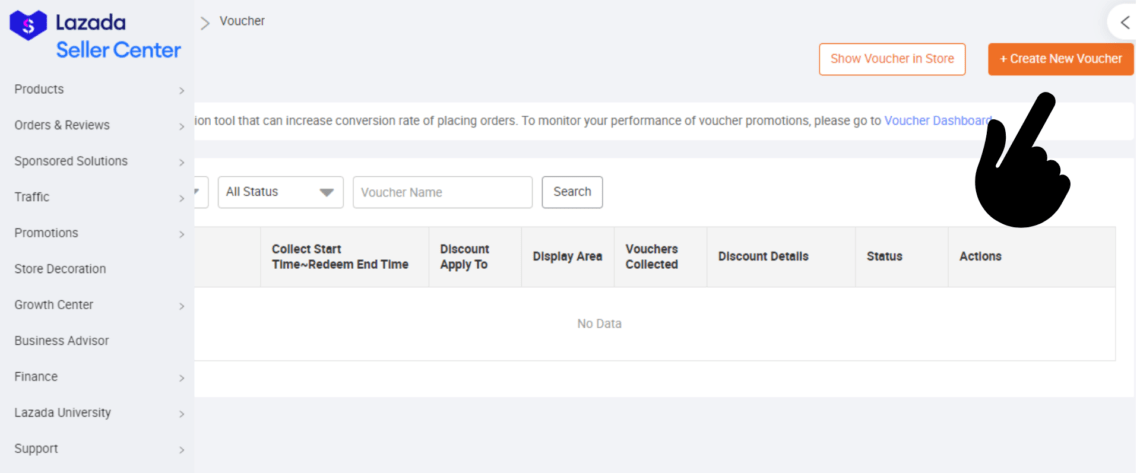
Task: Expand Sponsored Solutions submenu arrow
Action: 181,163
